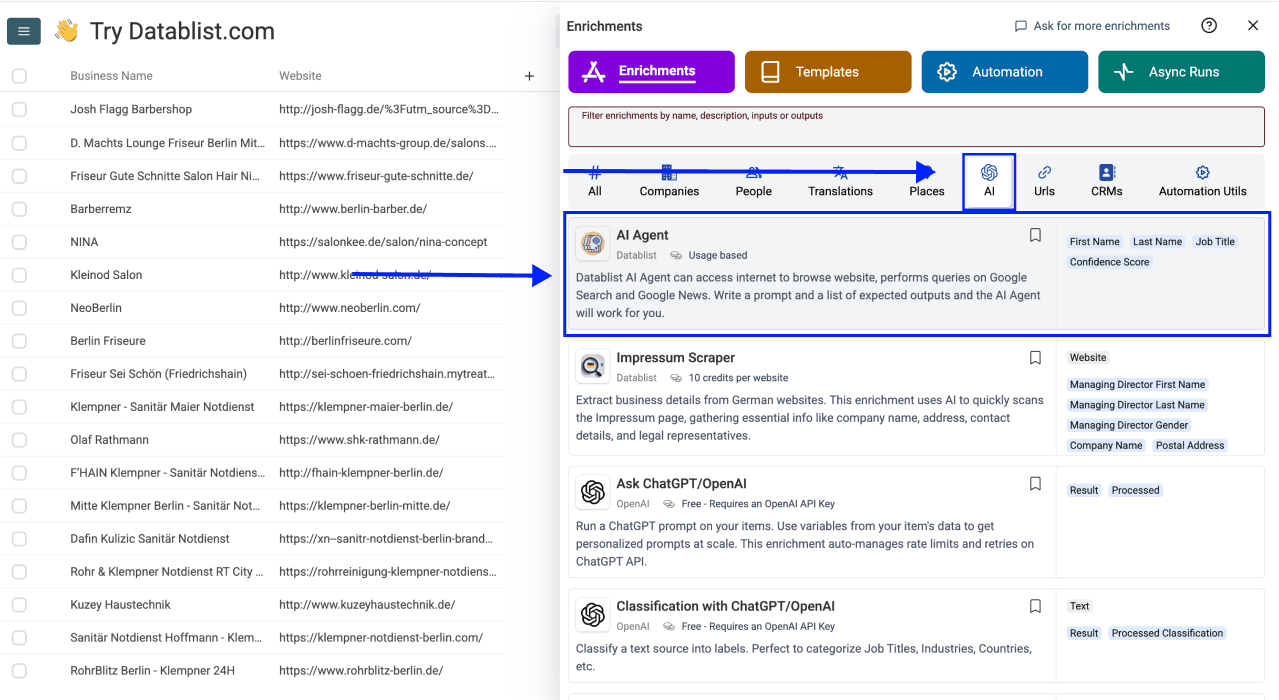Bookmark the AI Agent enrichment
The width and height of the screenshot is (1279, 700).
tap(1035, 234)
